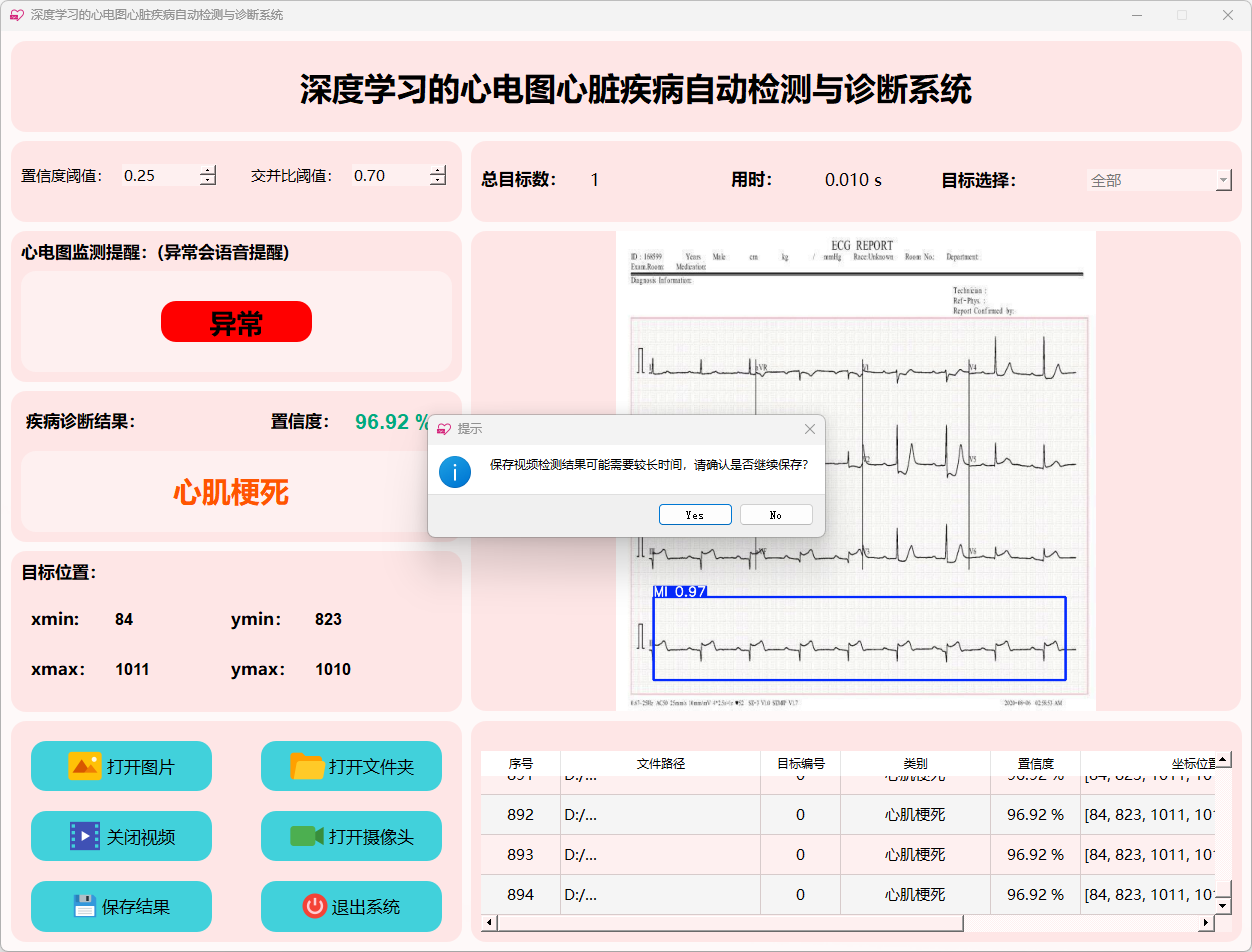Click the blue info icon in dialog
1252x952 pixels.
tap(454, 471)
